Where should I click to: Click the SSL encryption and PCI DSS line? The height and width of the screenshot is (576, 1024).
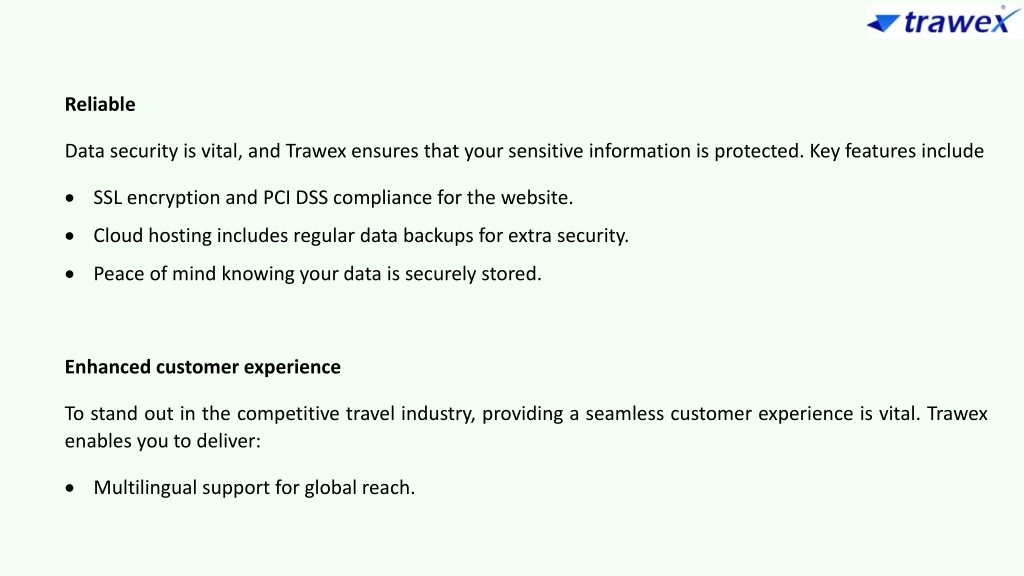pos(333,198)
